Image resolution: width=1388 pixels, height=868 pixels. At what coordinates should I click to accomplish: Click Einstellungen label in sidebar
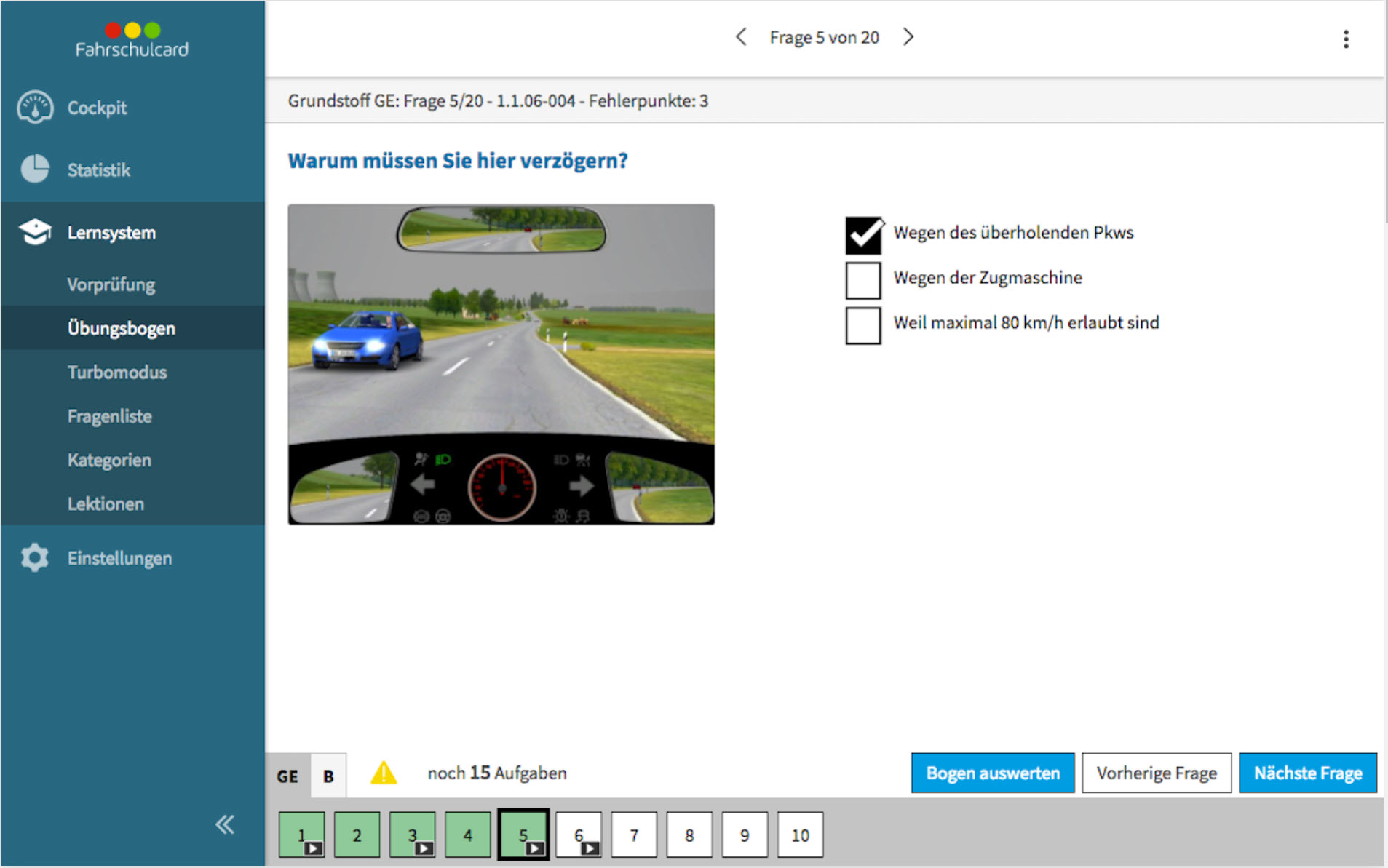coord(120,558)
